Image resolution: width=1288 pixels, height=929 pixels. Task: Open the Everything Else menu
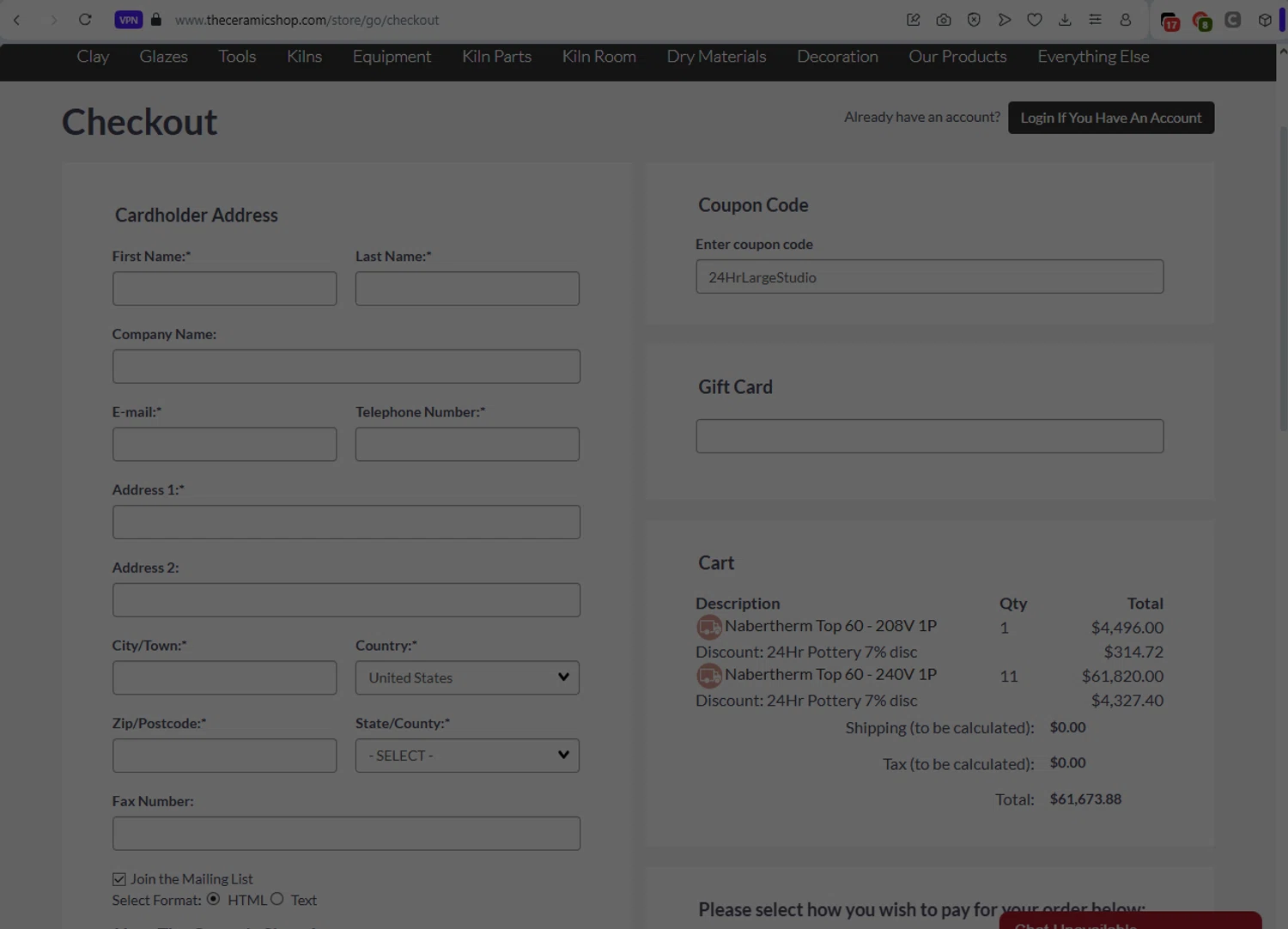pyautogui.click(x=1093, y=57)
